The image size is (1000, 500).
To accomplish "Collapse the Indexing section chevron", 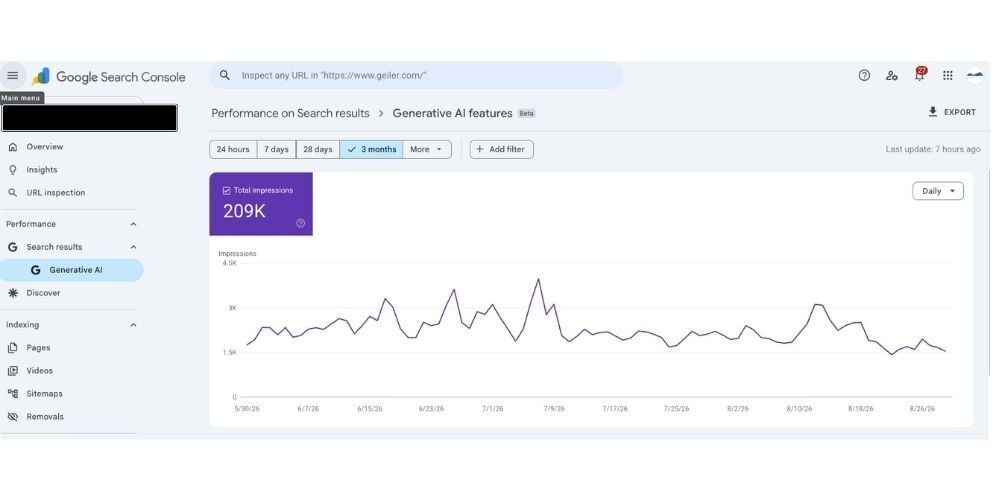I will (x=133, y=325).
